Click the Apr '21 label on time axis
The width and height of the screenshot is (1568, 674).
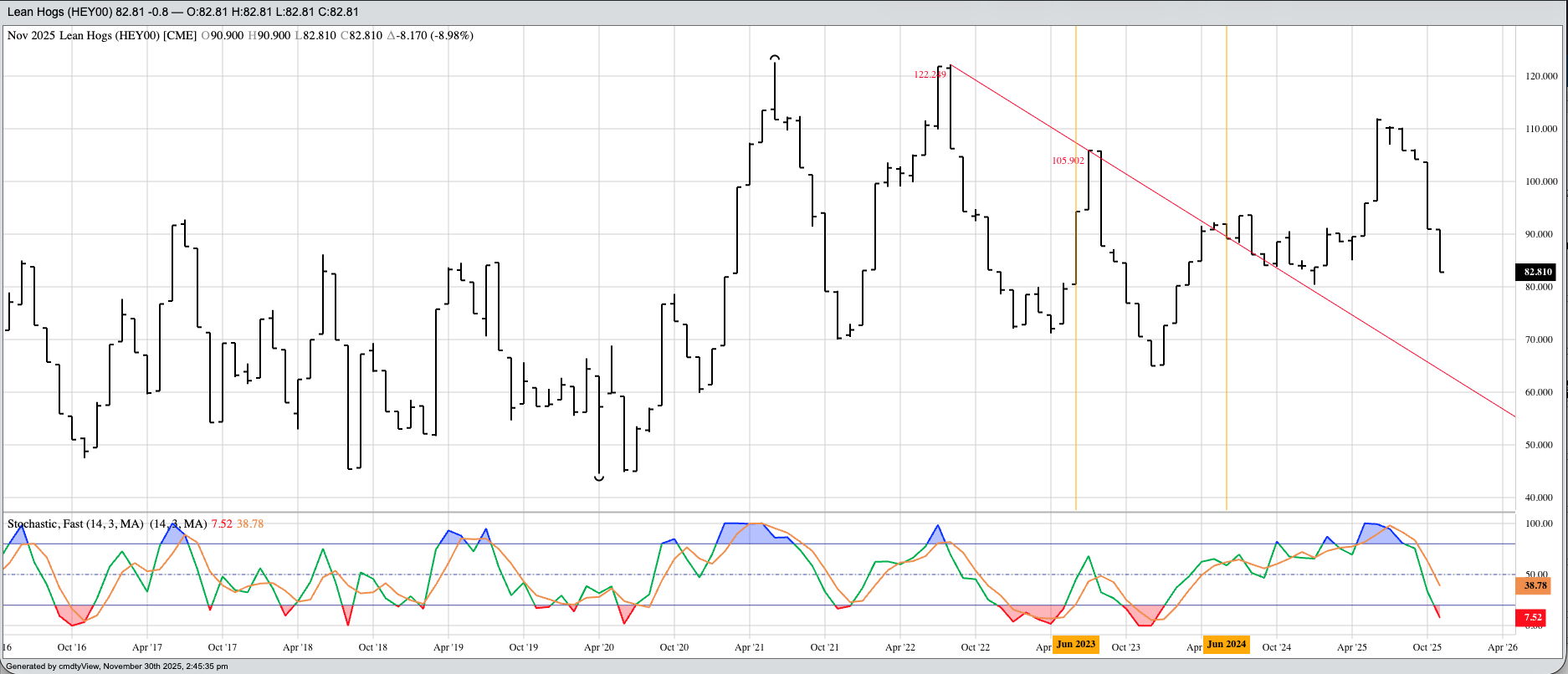749,647
